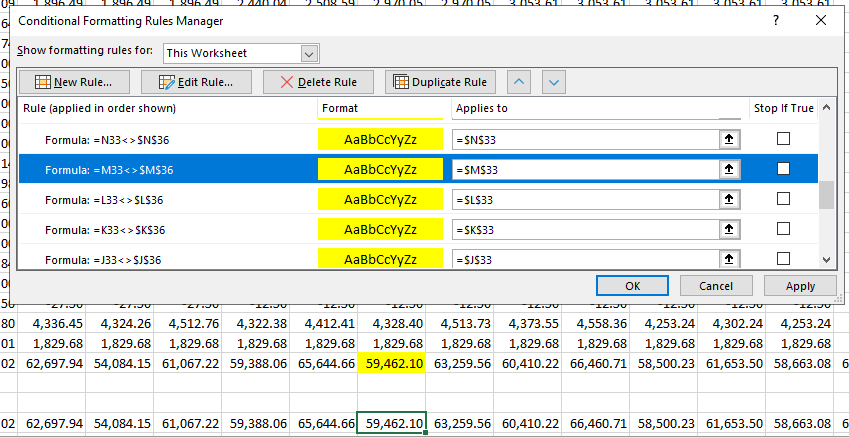This screenshot has height=438, width=849.
Task: Close the Rules Manager dialog
Action: 821,21
